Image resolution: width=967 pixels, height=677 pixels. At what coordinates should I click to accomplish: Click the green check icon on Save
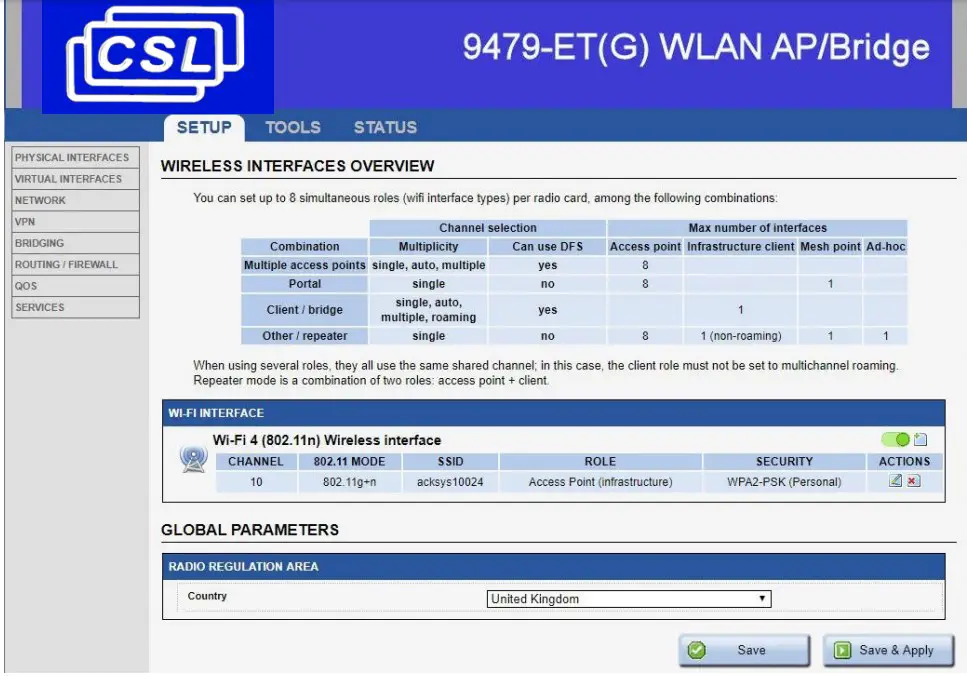tap(697, 650)
